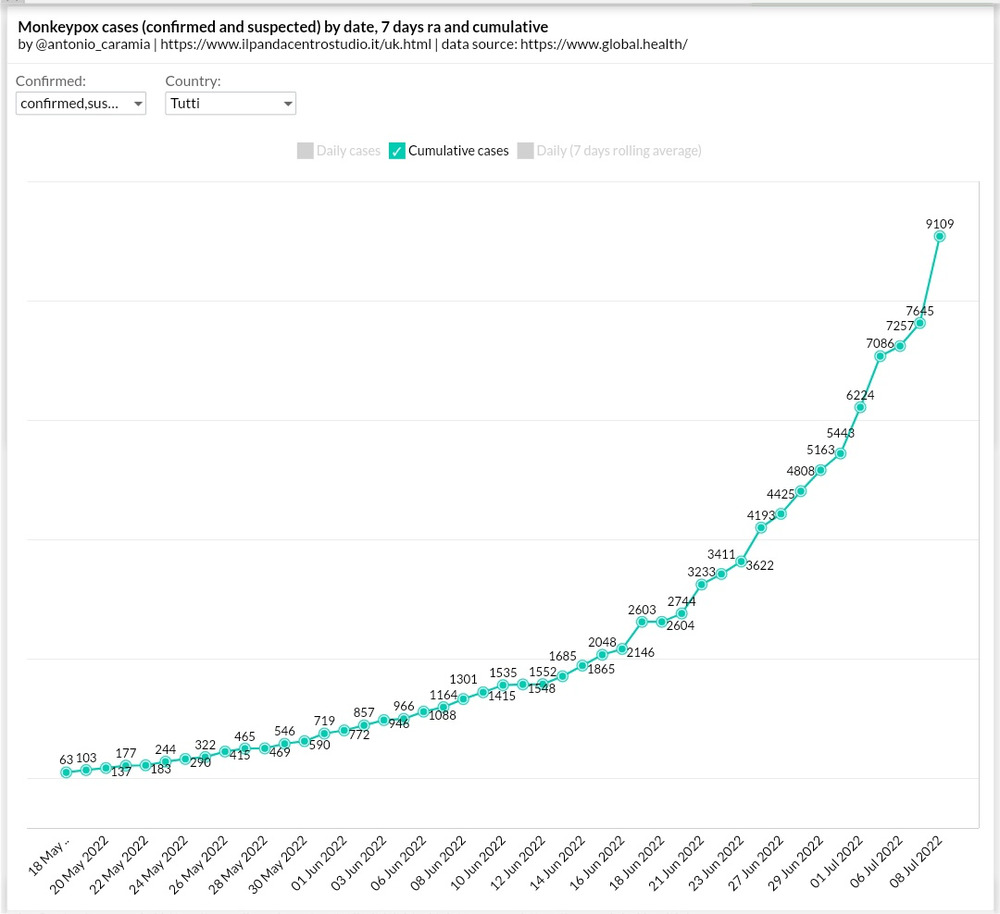Click the data point labeled 1301
The image size is (1000, 914).
[x=463, y=699]
